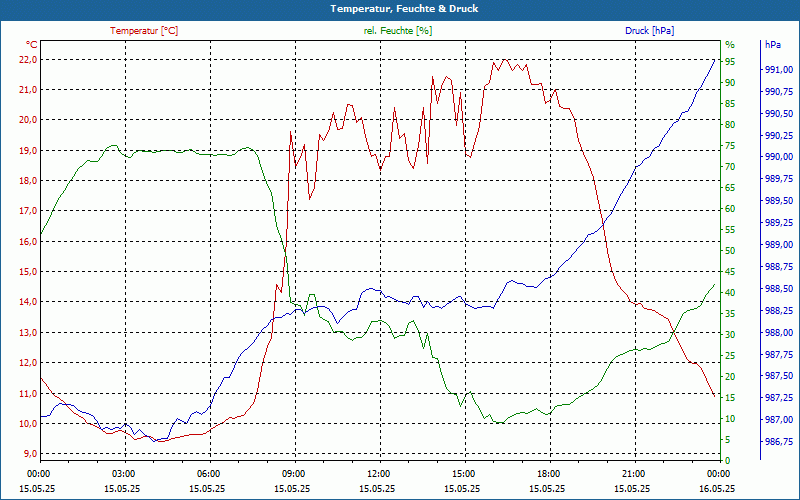This screenshot has width=800, height=500.
Task: Click the '15.05.25' date under '18:00'
Action: point(547,488)
